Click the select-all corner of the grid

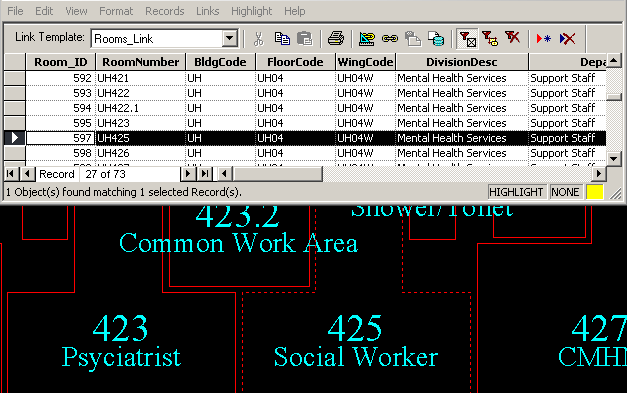coord(15,62)
